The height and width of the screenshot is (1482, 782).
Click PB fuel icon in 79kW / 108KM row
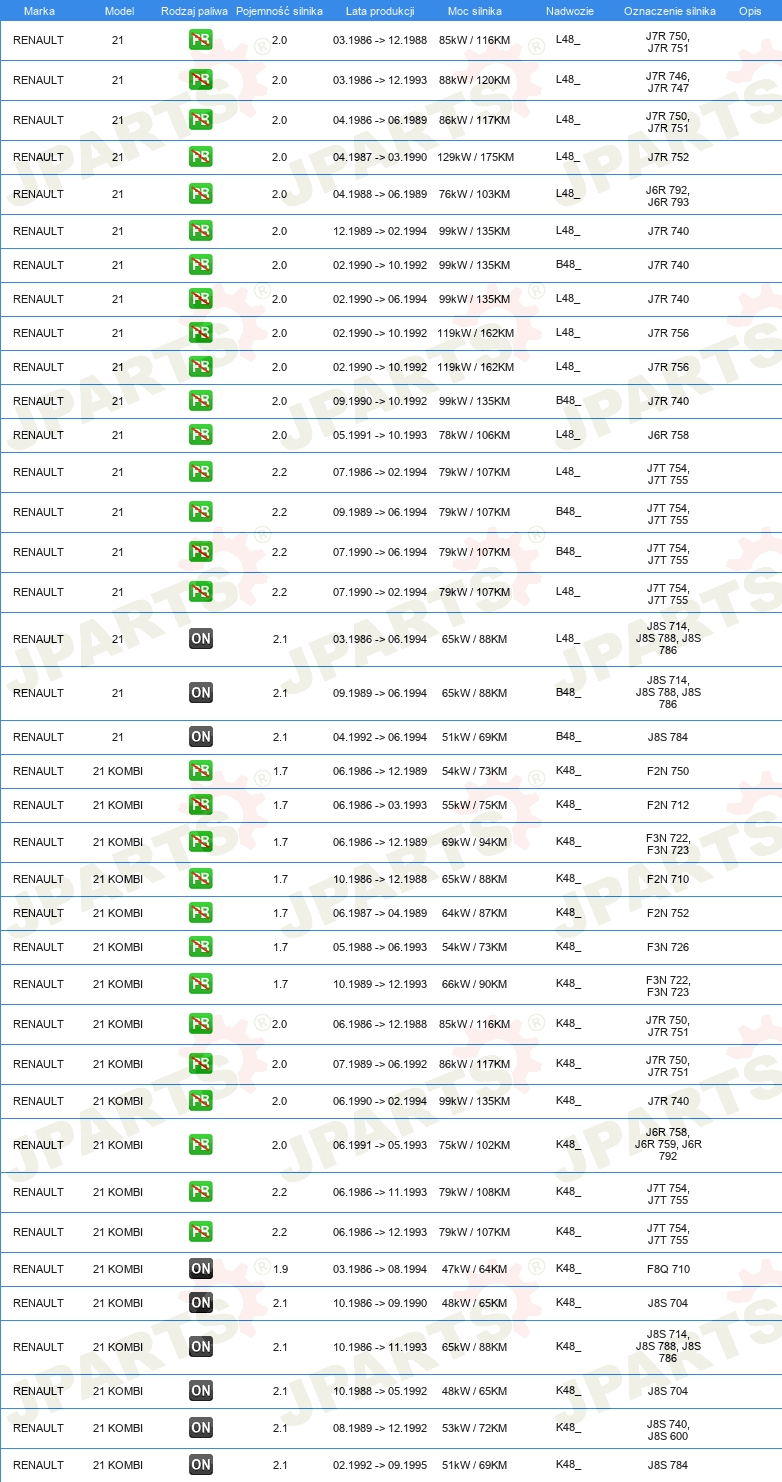click(x=201, y=1192)
